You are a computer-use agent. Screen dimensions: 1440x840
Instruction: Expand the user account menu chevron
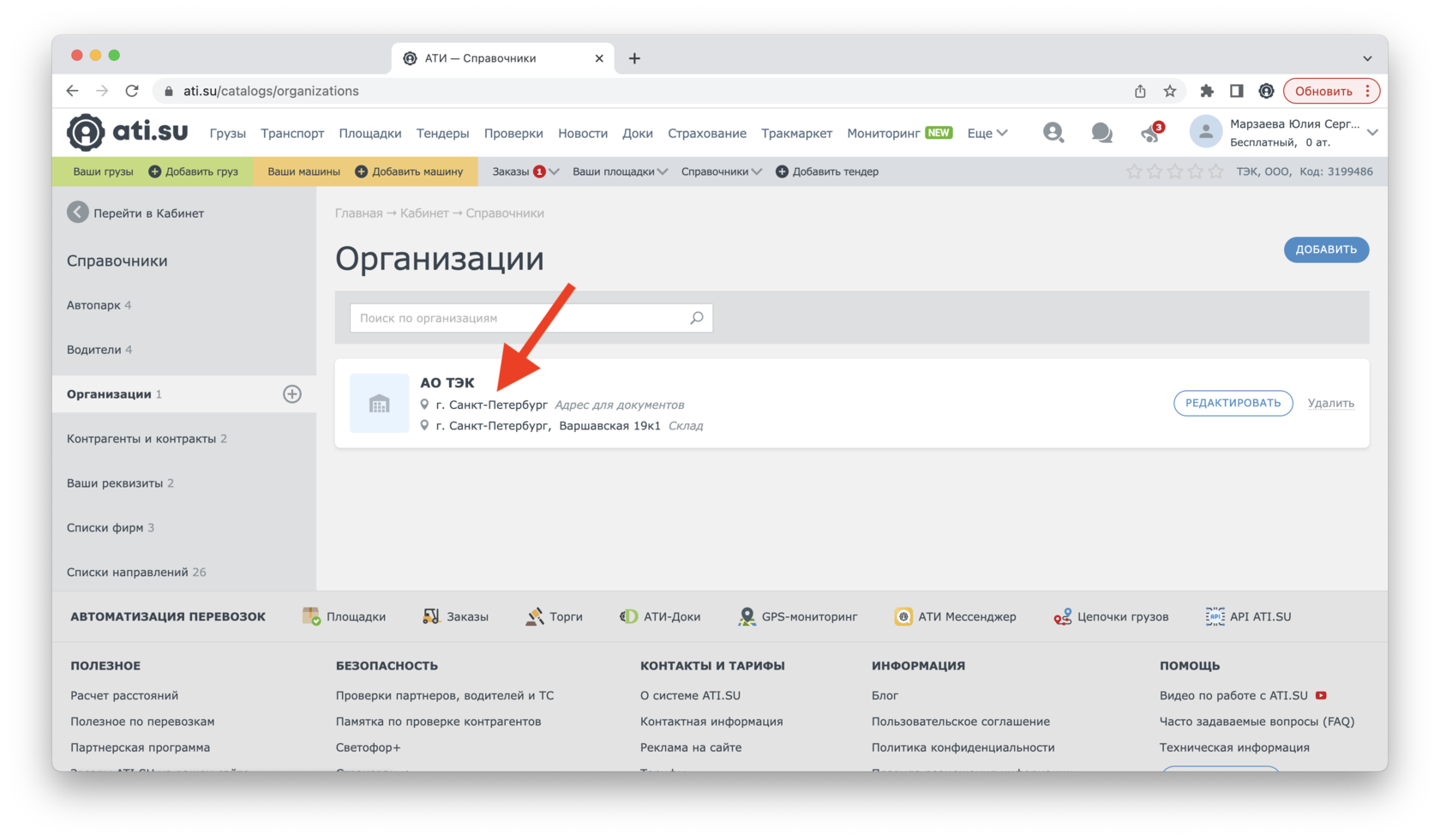1372,132
